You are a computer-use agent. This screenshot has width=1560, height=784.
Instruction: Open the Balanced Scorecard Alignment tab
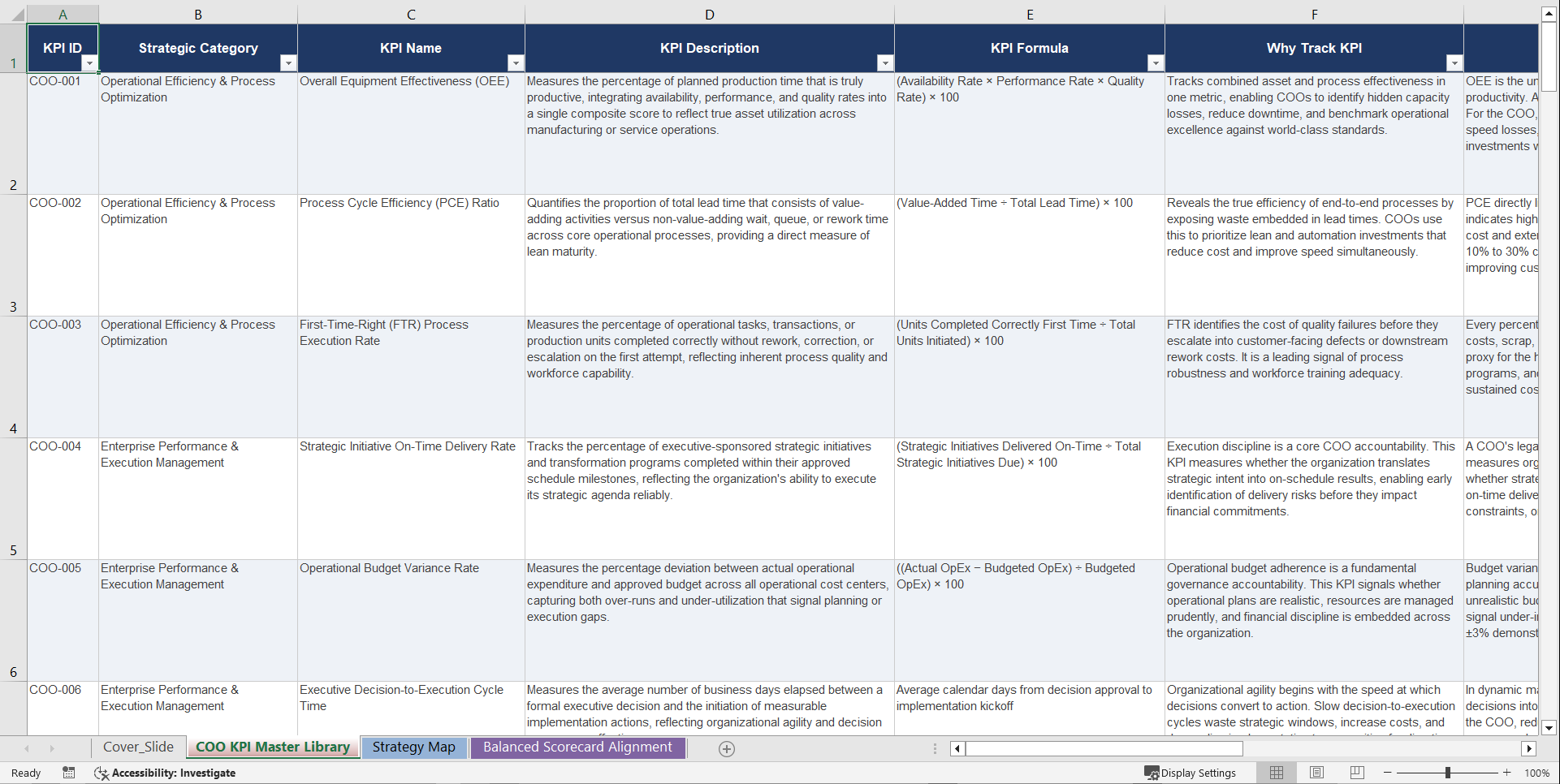(577, 747)
